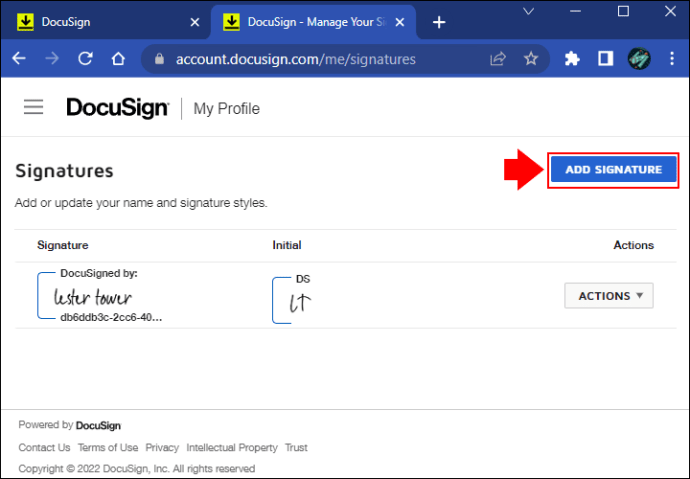690x479 pixels.
Task: Close the Manage Your Signatures tab
Action: pos(400,22)
